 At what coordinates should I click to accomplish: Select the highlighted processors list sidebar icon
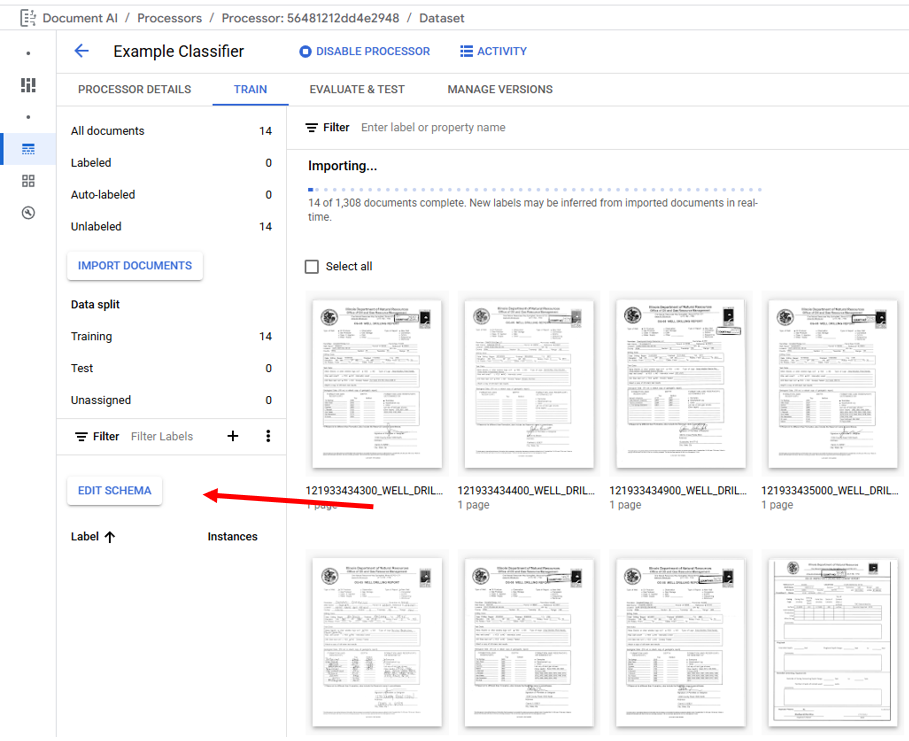[x=28, y=149]
